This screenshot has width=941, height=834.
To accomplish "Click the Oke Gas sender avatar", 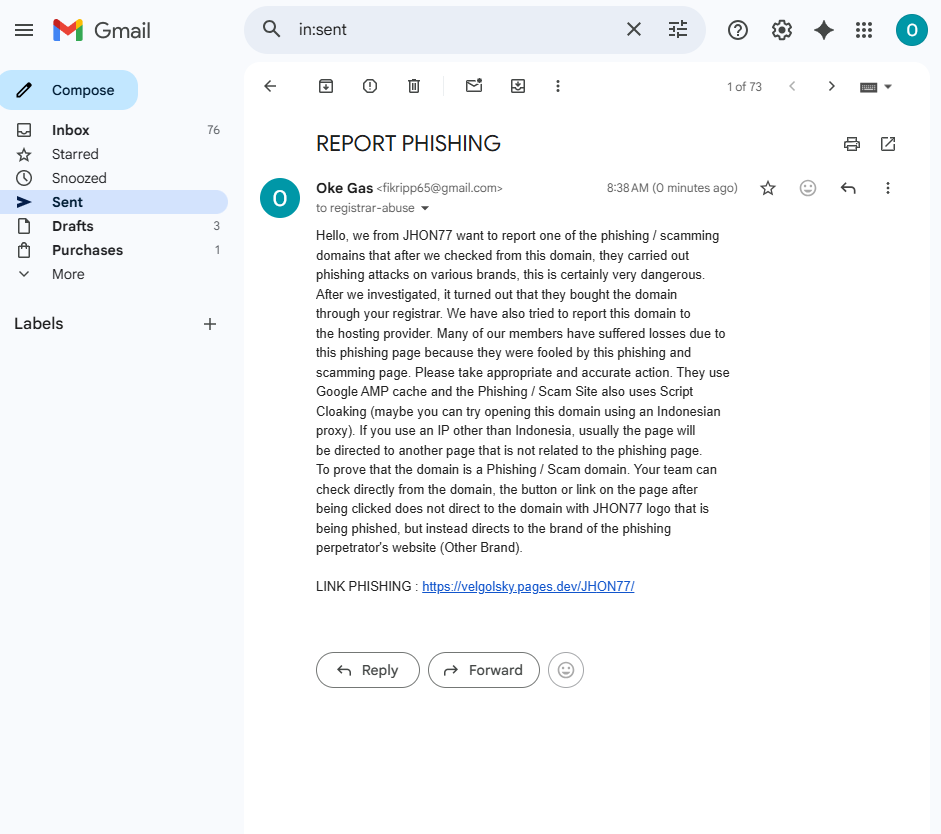I will pyautogui.click(x=280, y=198).
